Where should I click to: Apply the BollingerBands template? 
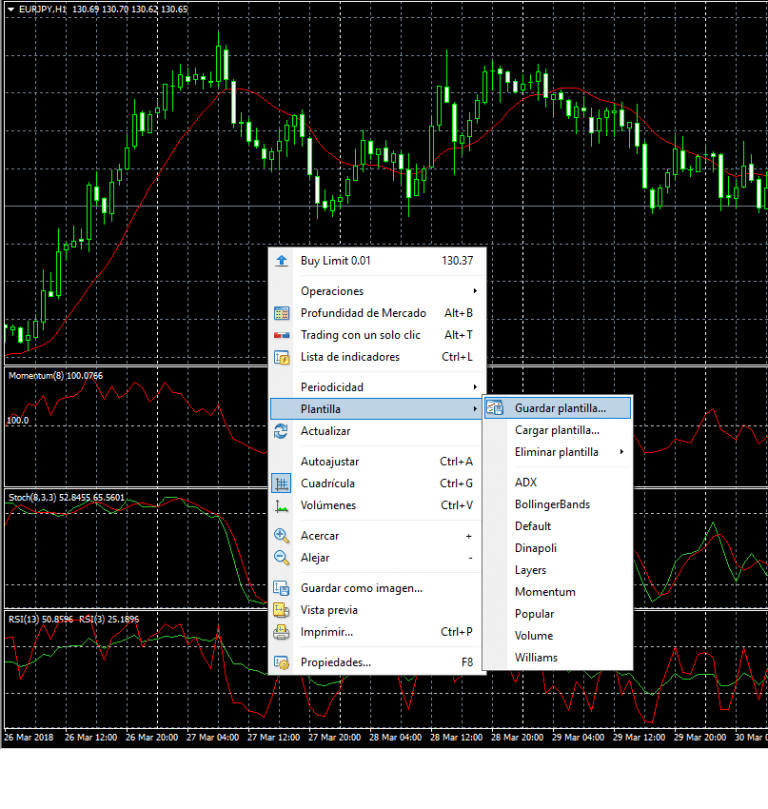click(x=558, y=505)
